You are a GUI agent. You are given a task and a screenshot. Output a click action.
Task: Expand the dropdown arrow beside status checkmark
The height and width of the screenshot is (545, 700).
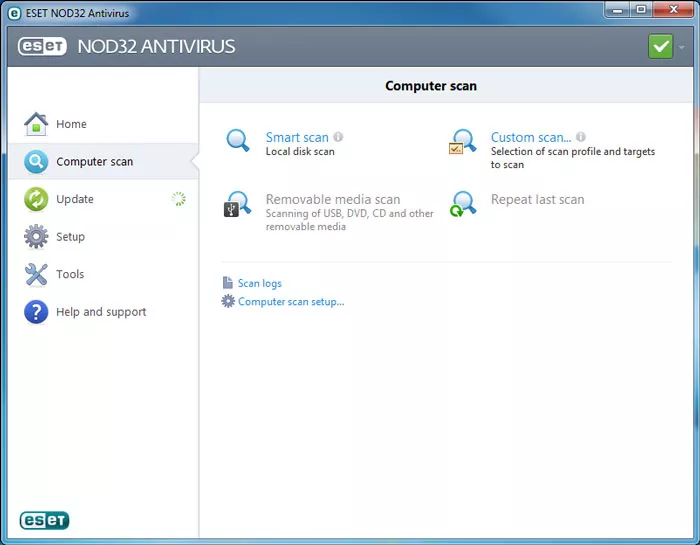[x=681, y=47]
